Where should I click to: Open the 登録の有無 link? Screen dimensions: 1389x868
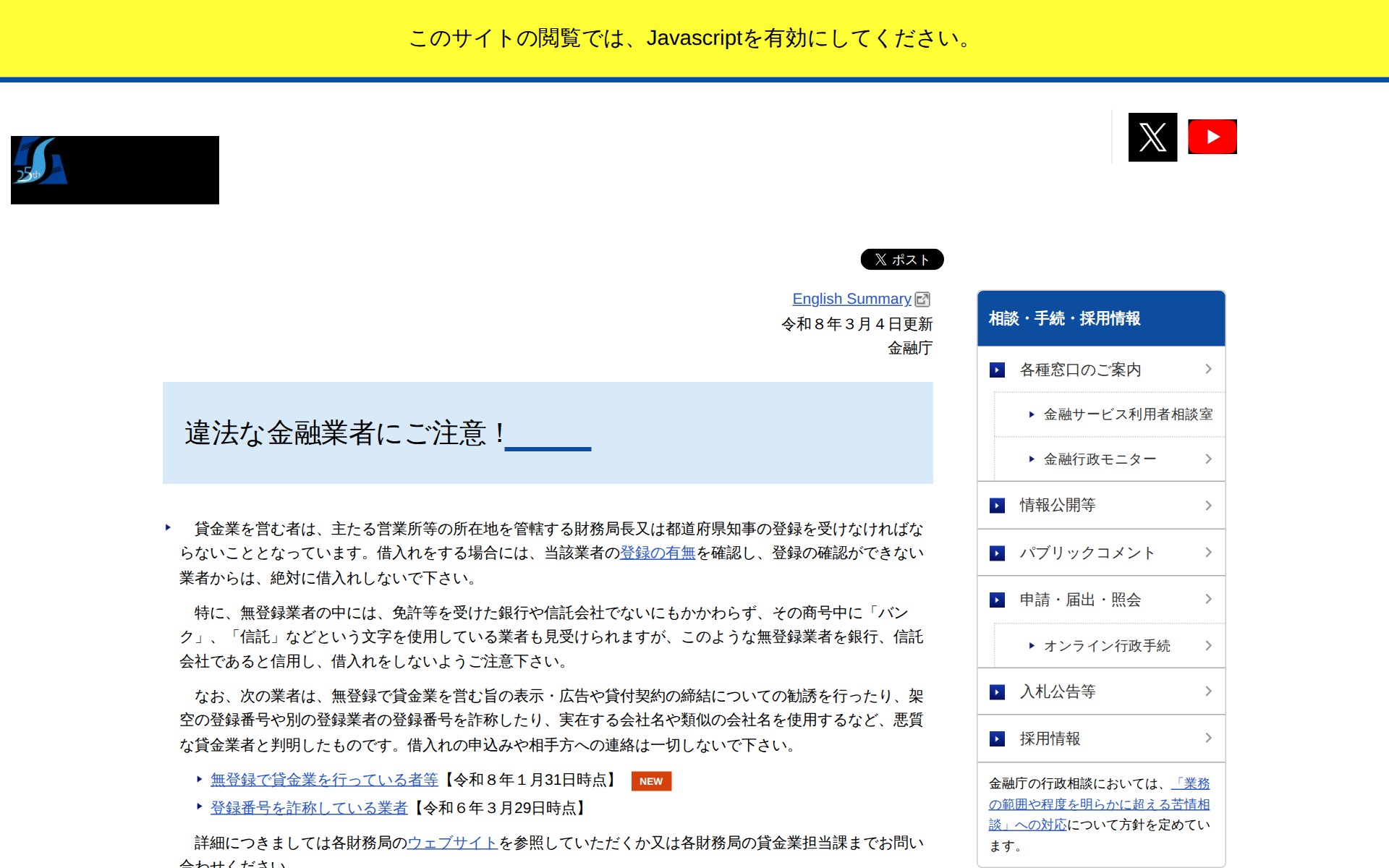(657, 553)
